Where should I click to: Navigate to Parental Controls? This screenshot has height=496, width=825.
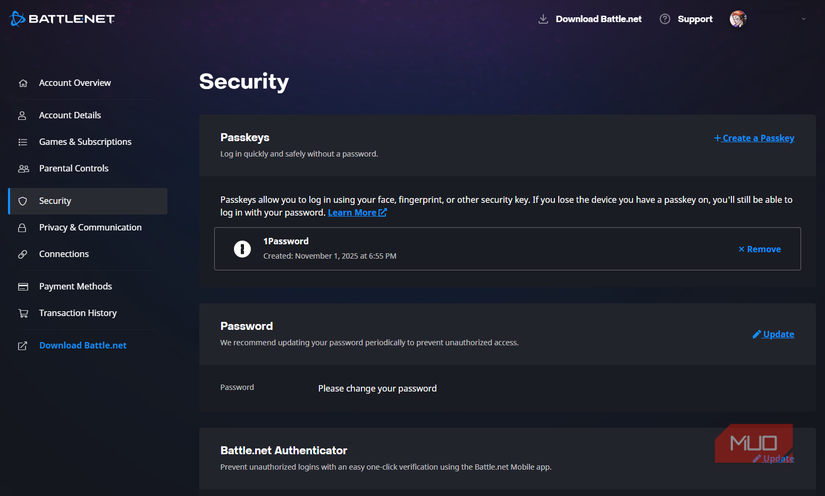click(x=74, y=168)
